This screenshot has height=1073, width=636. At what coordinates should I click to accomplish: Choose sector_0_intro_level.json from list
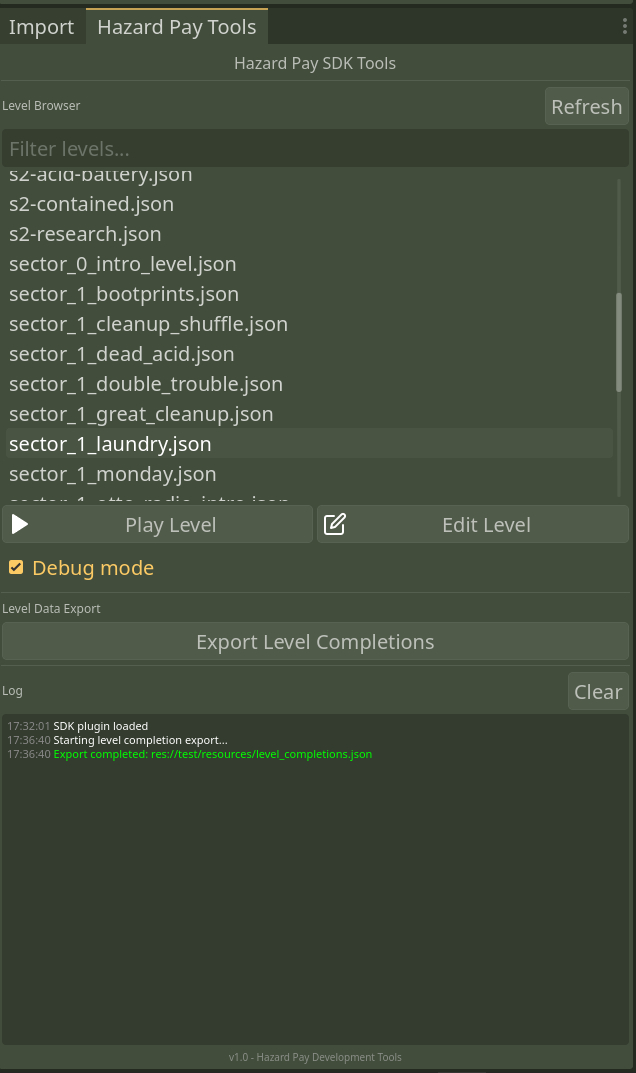coord(122,264)
